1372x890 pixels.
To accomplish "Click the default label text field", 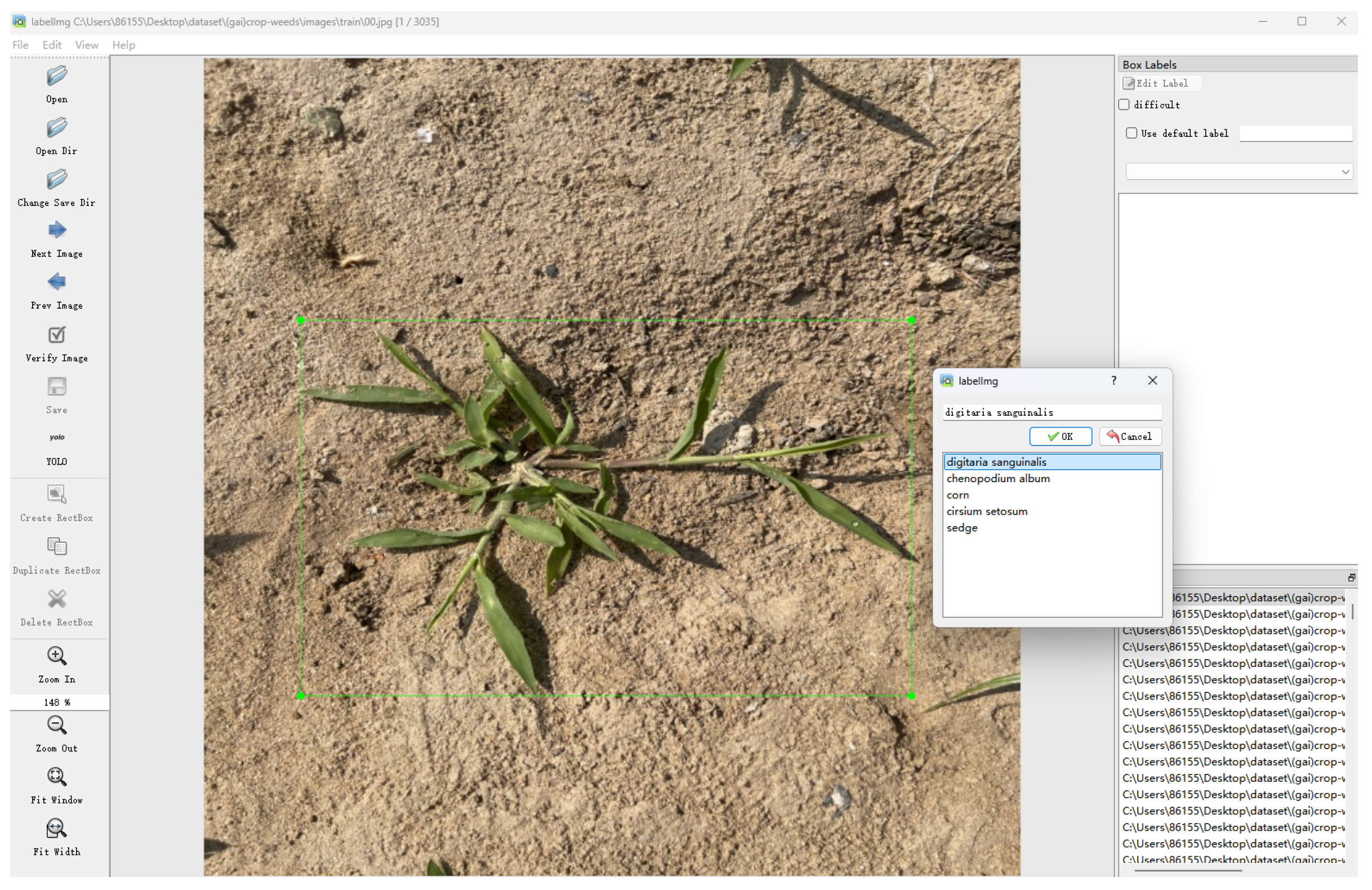I will point(1295,133).
